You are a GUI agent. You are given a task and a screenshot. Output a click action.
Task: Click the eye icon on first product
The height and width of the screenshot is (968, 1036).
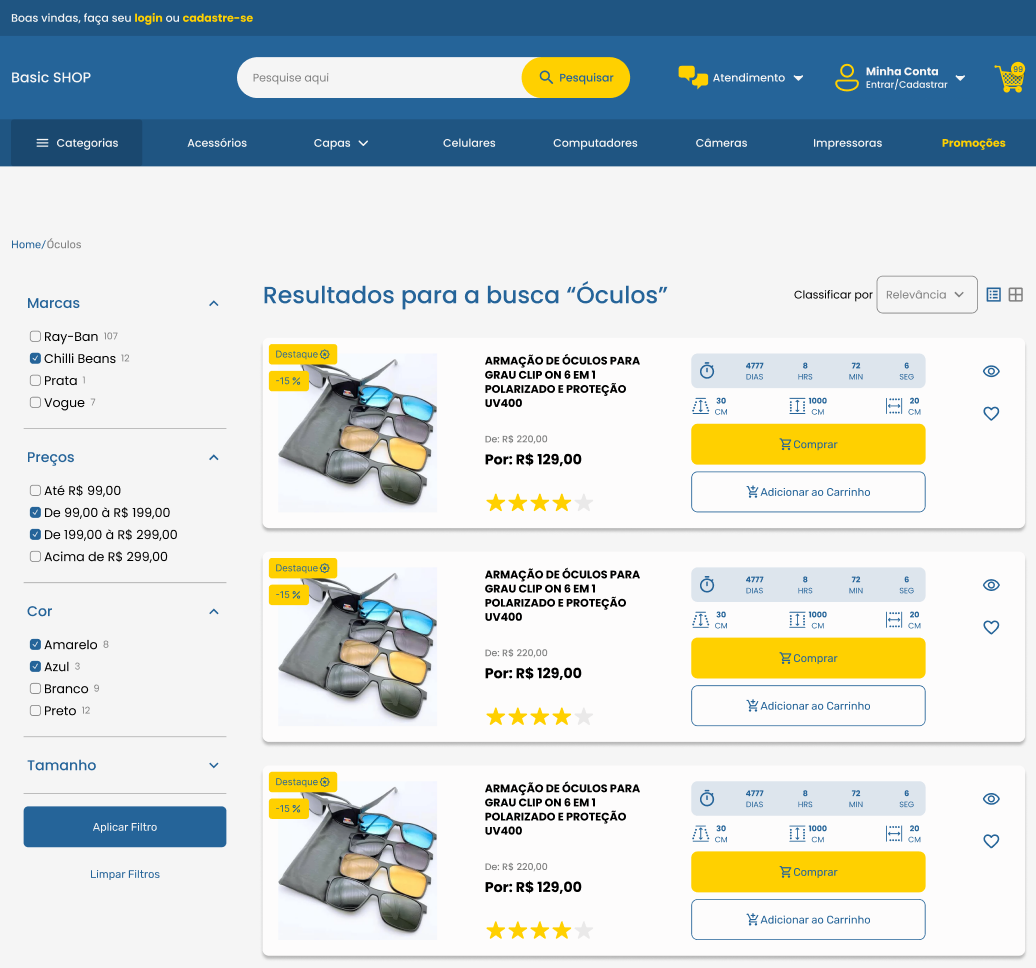991,371
